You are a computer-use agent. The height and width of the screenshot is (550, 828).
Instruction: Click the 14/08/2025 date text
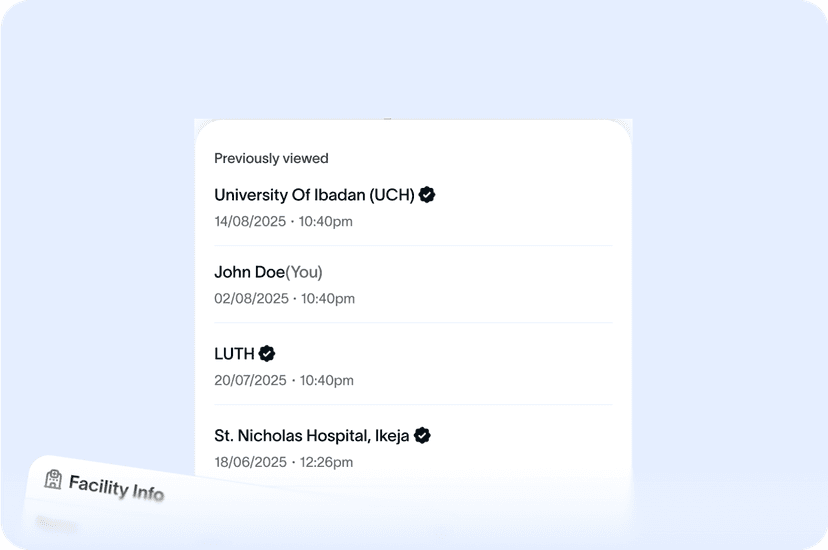[x=251, y=221]
